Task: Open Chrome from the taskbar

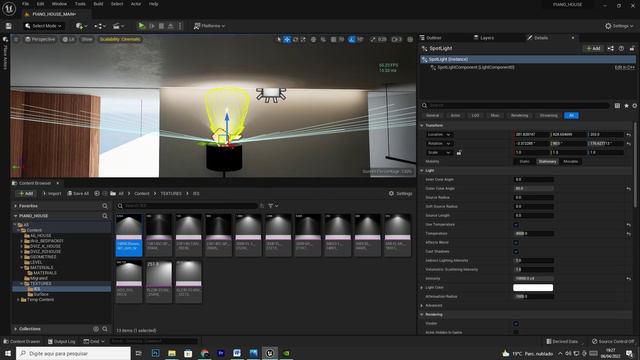Action: pyautogui.click(x=204, y=353)
